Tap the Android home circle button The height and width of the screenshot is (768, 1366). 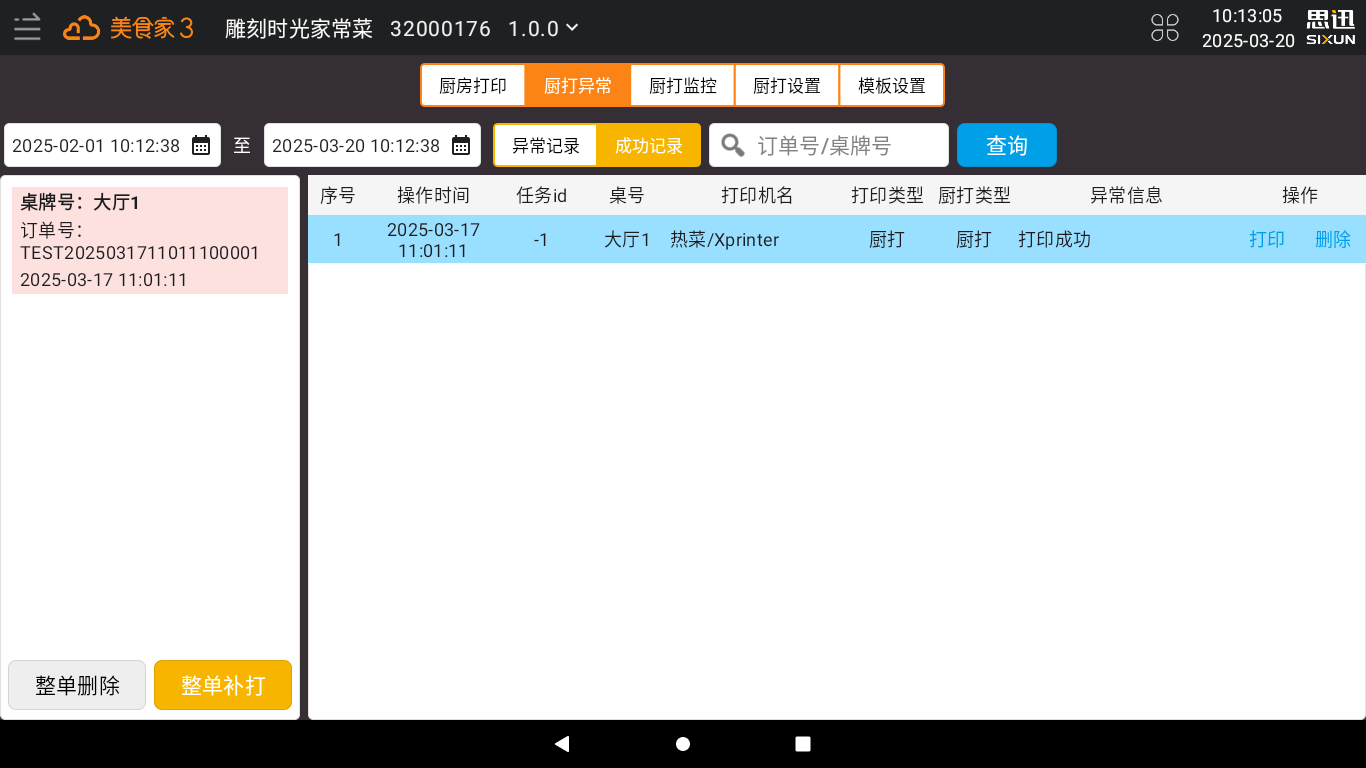pos(682,743)
